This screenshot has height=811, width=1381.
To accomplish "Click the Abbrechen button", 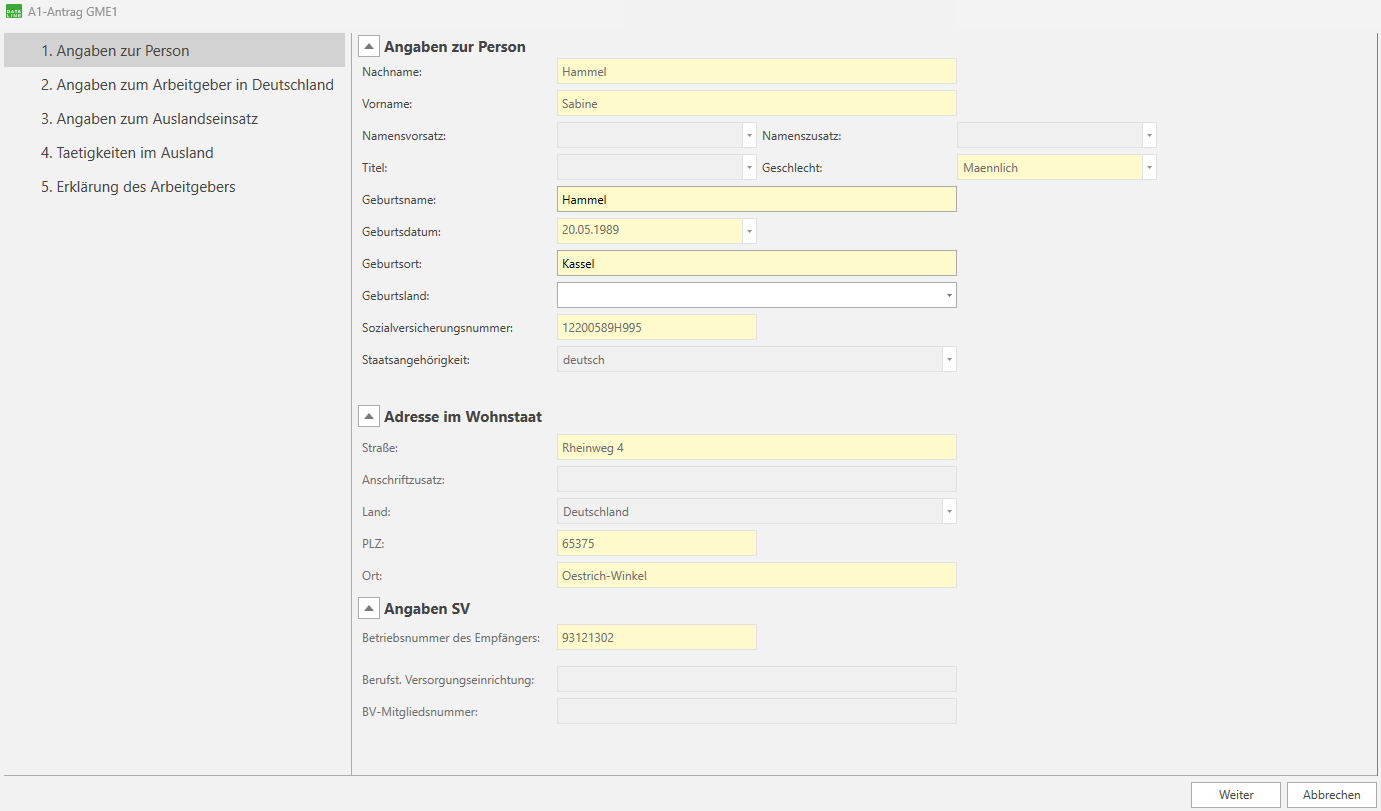I will (x=1331, y=794).
